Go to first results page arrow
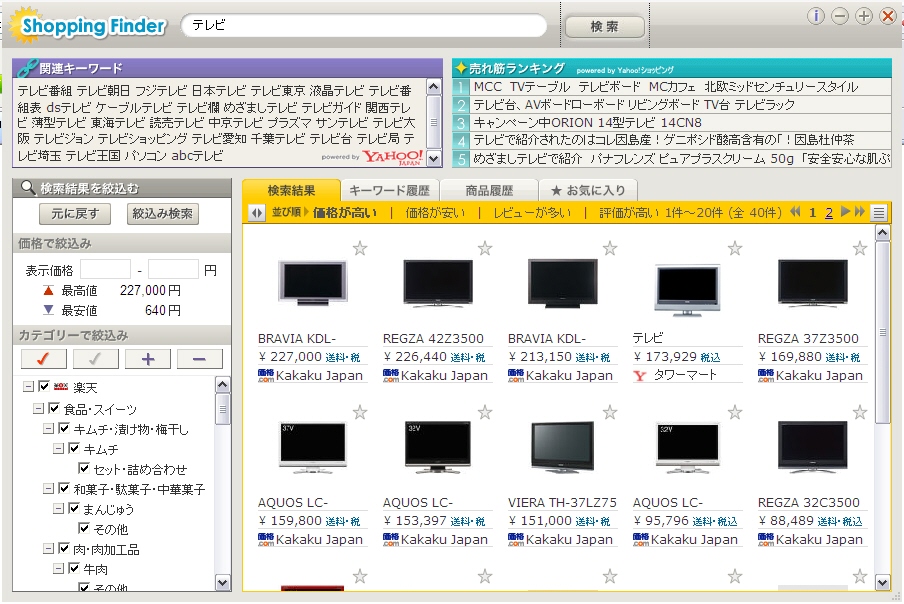Screen dimensions: 904x604 tap(795, 212)
